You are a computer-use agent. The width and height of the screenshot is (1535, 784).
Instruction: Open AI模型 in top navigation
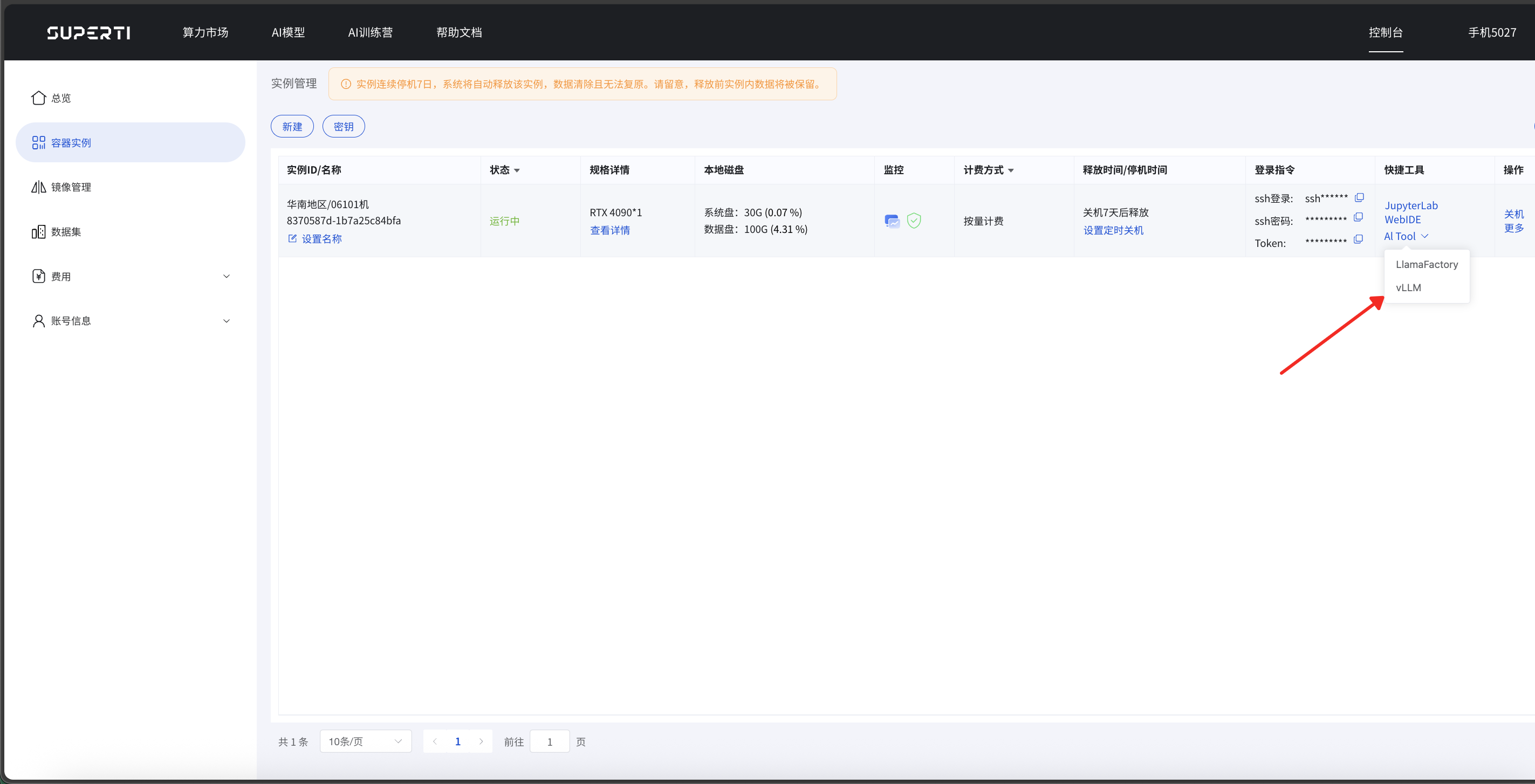tap(288, 32)
